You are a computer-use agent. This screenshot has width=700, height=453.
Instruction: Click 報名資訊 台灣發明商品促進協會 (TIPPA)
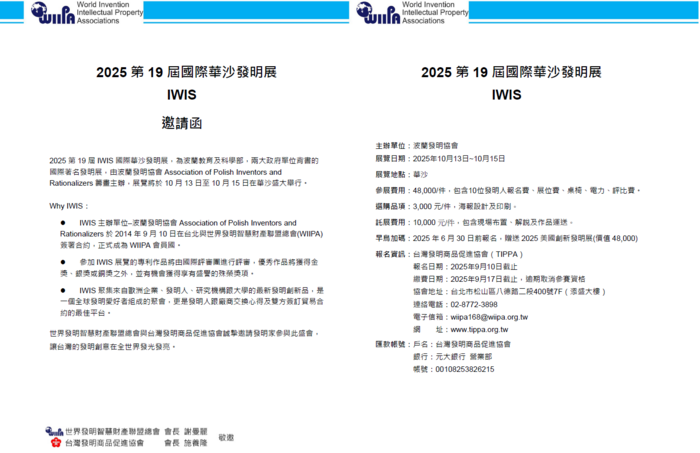[449, 254]
